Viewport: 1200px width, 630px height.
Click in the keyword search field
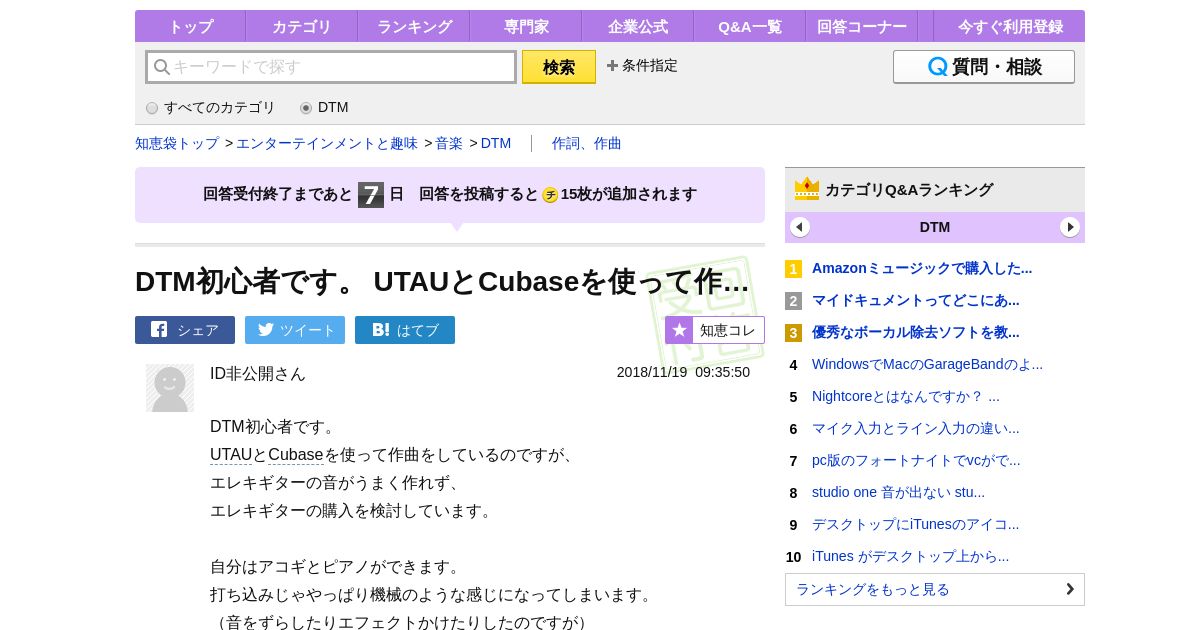pos(340,67)
